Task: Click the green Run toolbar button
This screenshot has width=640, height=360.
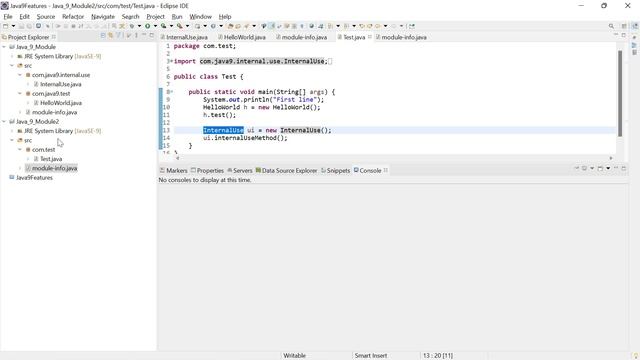Action: [148, 26]
